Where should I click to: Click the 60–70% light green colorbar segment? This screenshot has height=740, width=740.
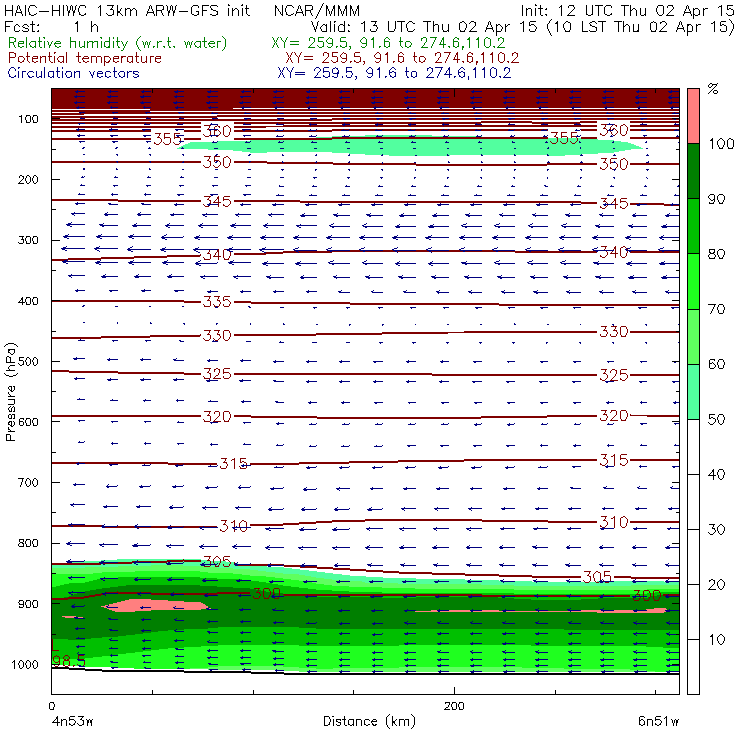click(693, 336)
